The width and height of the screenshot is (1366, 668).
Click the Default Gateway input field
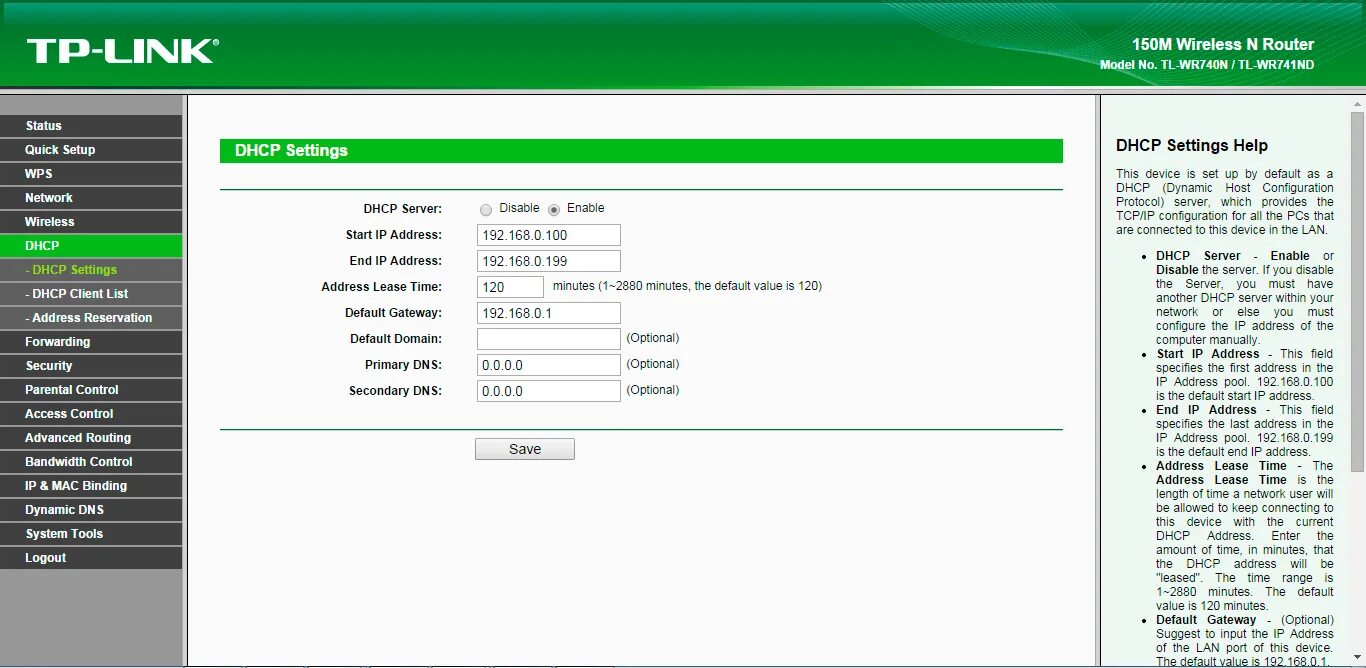pos(549,313)
